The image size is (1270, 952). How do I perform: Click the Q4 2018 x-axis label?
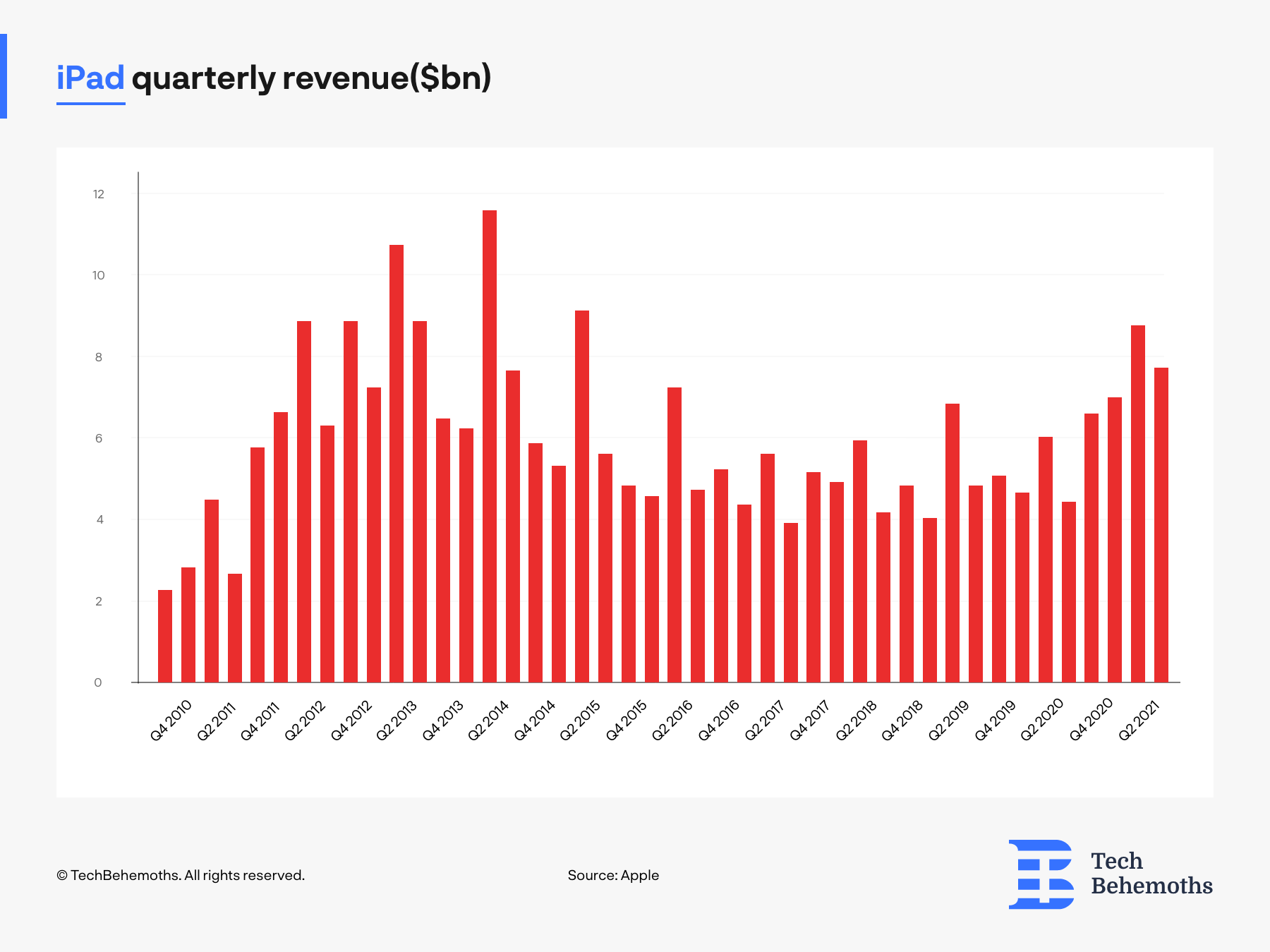[x=902, y=721]
